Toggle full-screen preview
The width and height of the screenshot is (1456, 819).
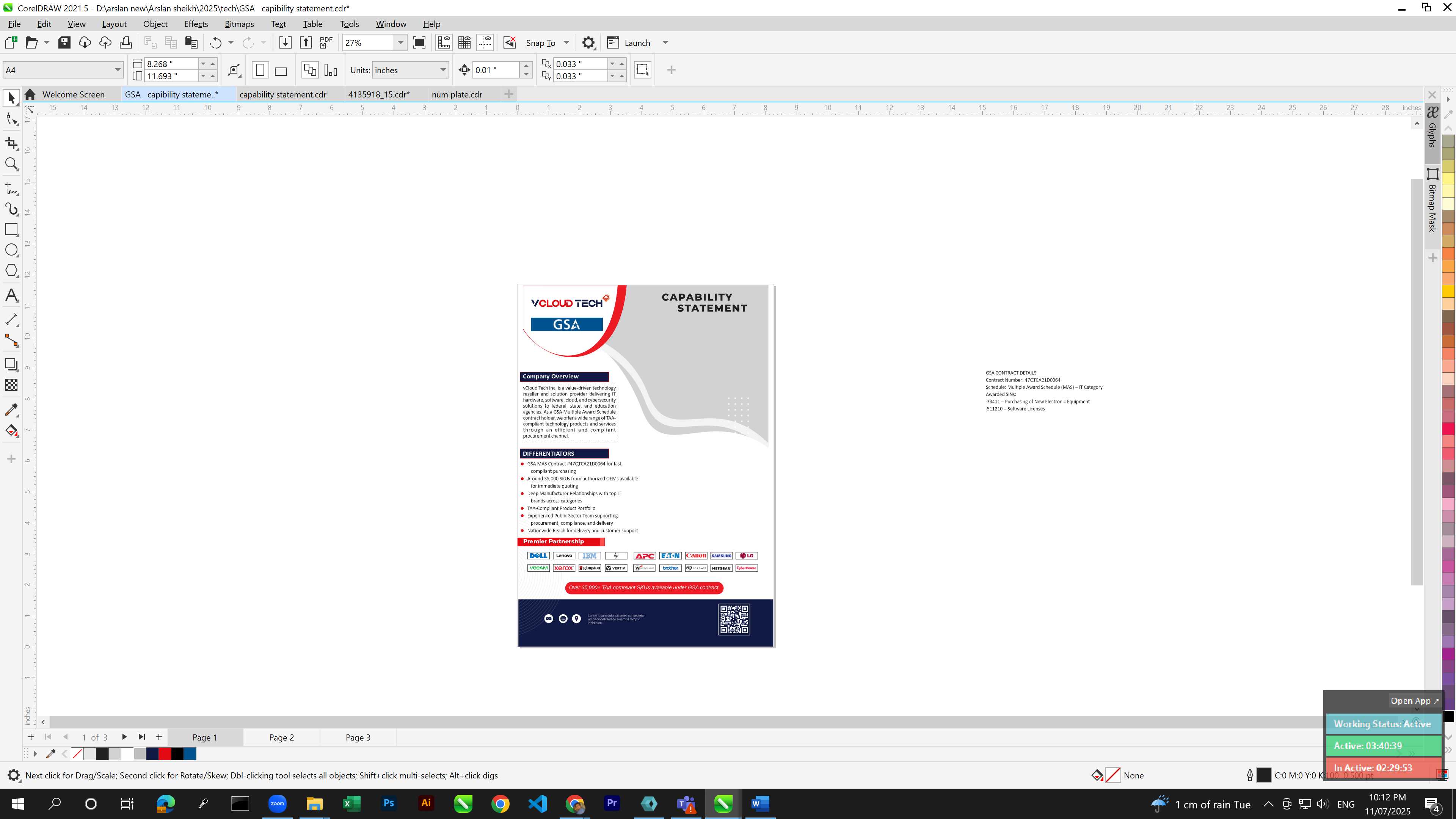[x=419, y=43]
